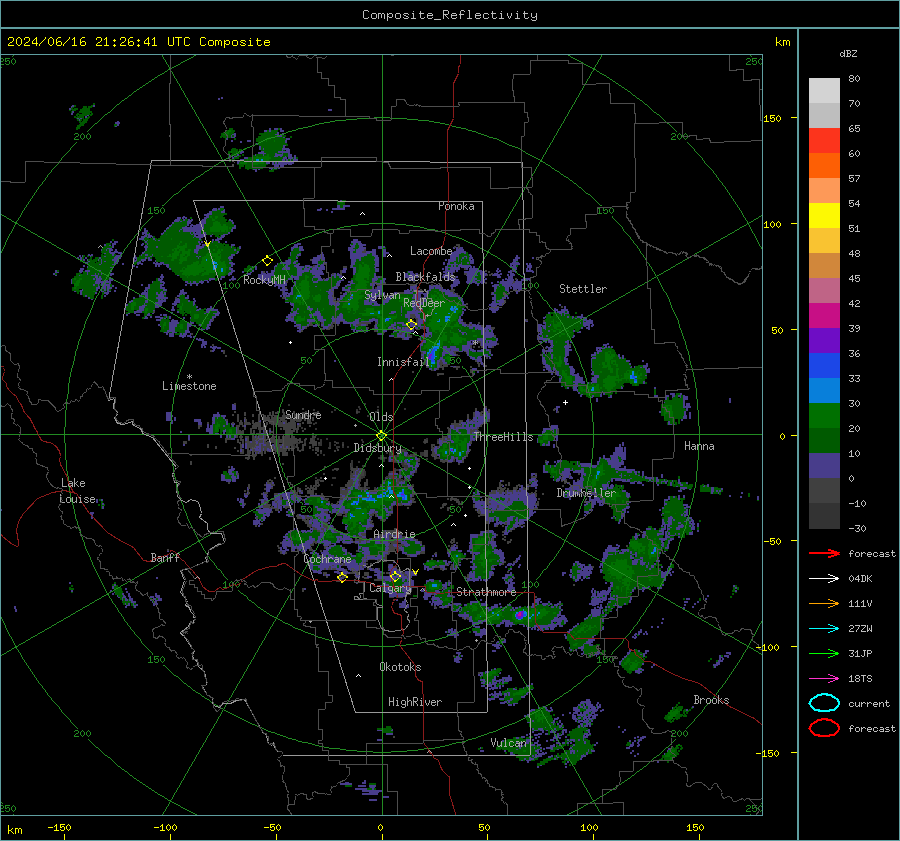Select the lightest gray 70–80 dBZ swatch

(x=824, y=91)
